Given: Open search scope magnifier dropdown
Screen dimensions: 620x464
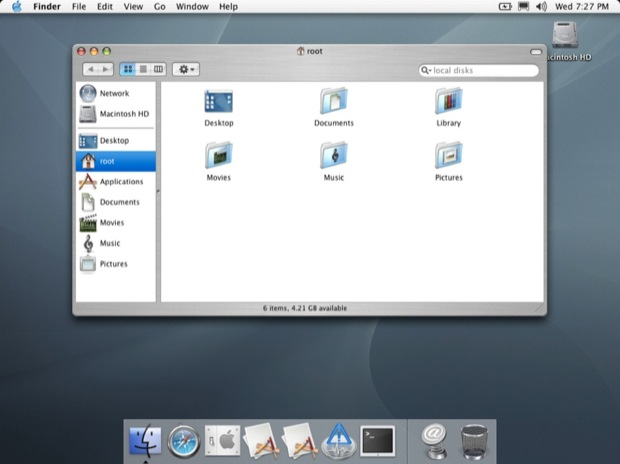Looking at the screenshot, I should pos(426,70).
